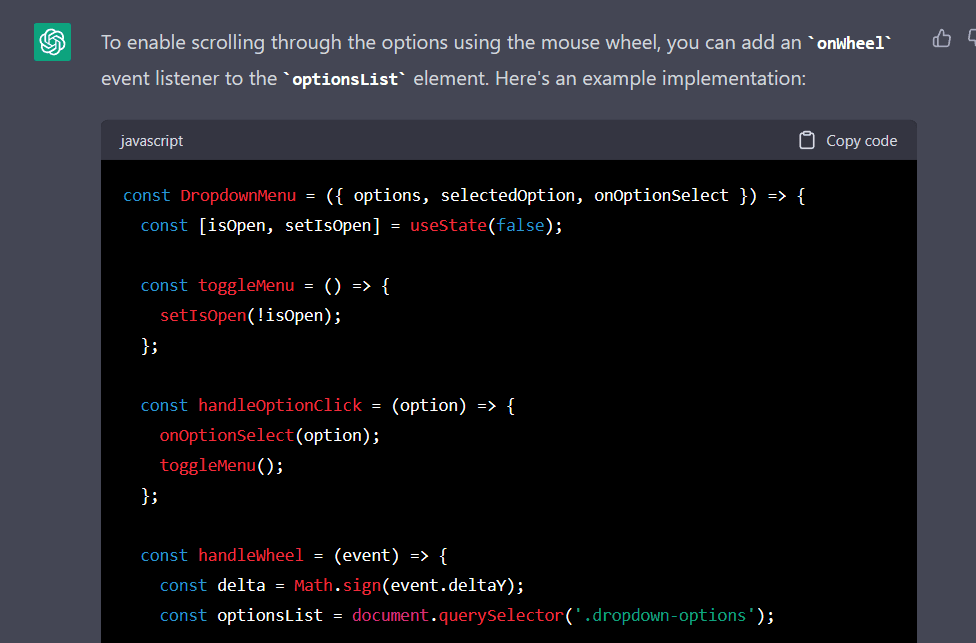Click the useState(false) call
This screenshot has height=643, width=976.
(486, 225)
